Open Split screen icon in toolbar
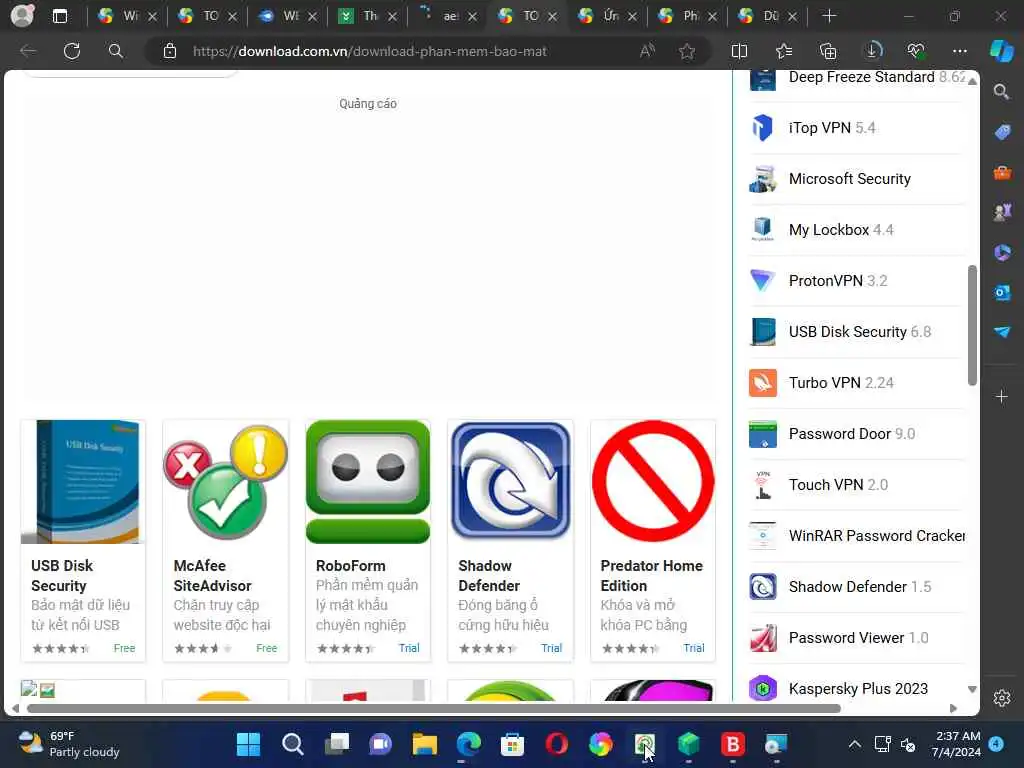The height and width of the screenshot is (768, 1024). coord(739,51)
